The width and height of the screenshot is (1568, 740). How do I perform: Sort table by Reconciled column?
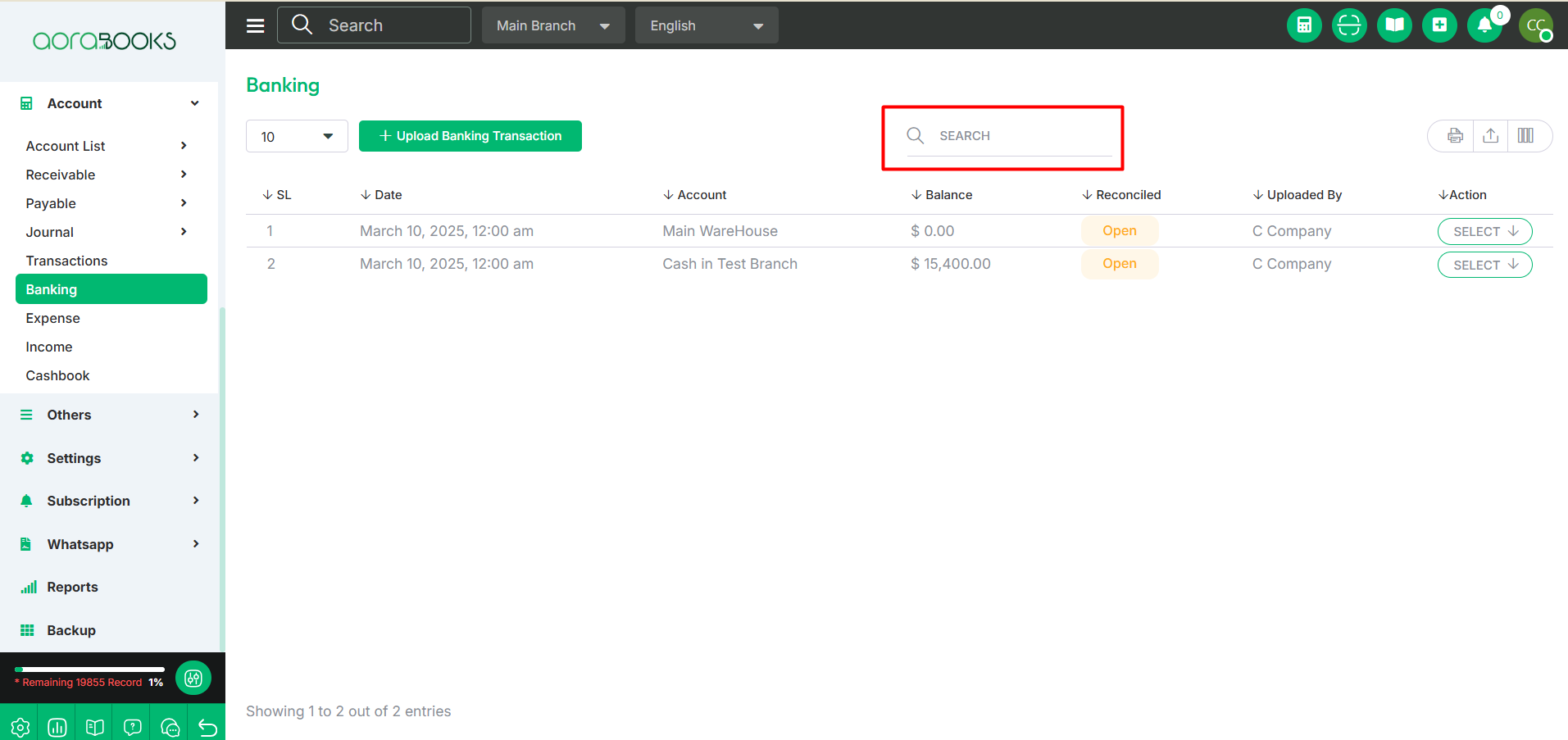coord(1121,195)
